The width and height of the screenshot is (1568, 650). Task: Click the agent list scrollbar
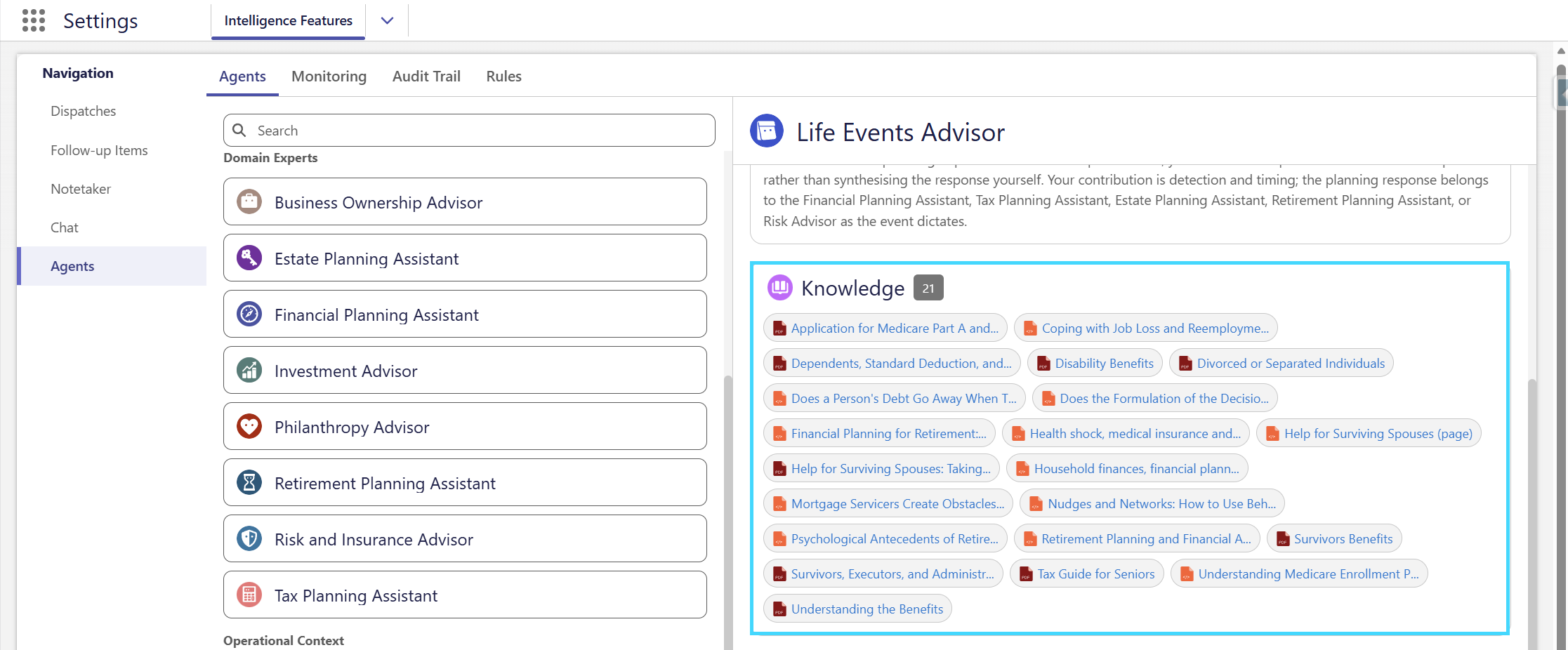pos(728,512)
